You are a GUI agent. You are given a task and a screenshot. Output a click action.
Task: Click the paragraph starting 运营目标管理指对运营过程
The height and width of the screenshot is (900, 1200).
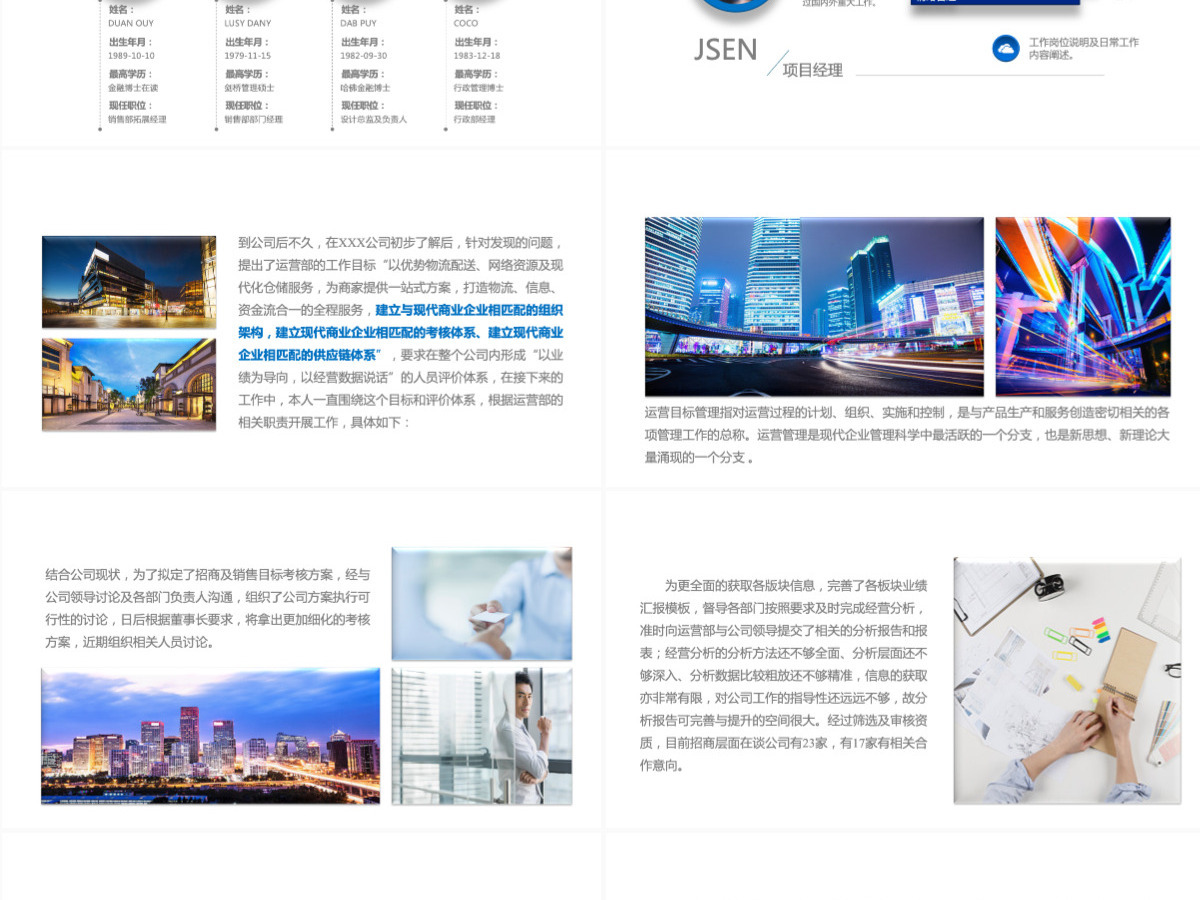pos(907,434)
